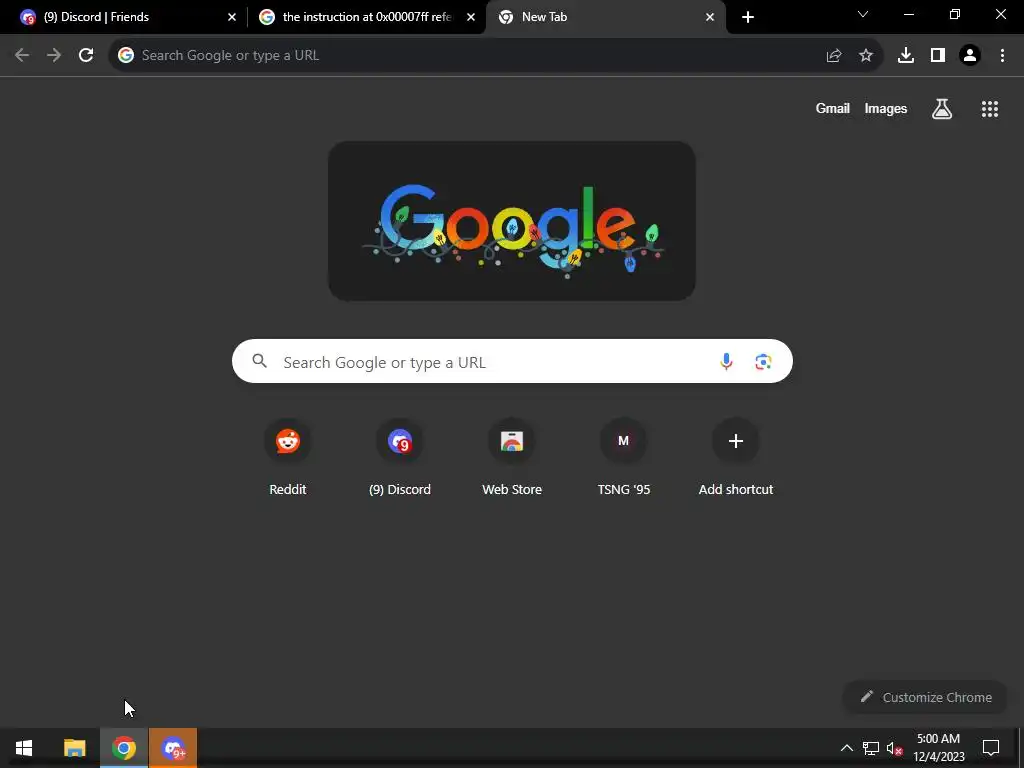Click the muted volume tray icon
1024x768 pixels.
tap(894, 748)
